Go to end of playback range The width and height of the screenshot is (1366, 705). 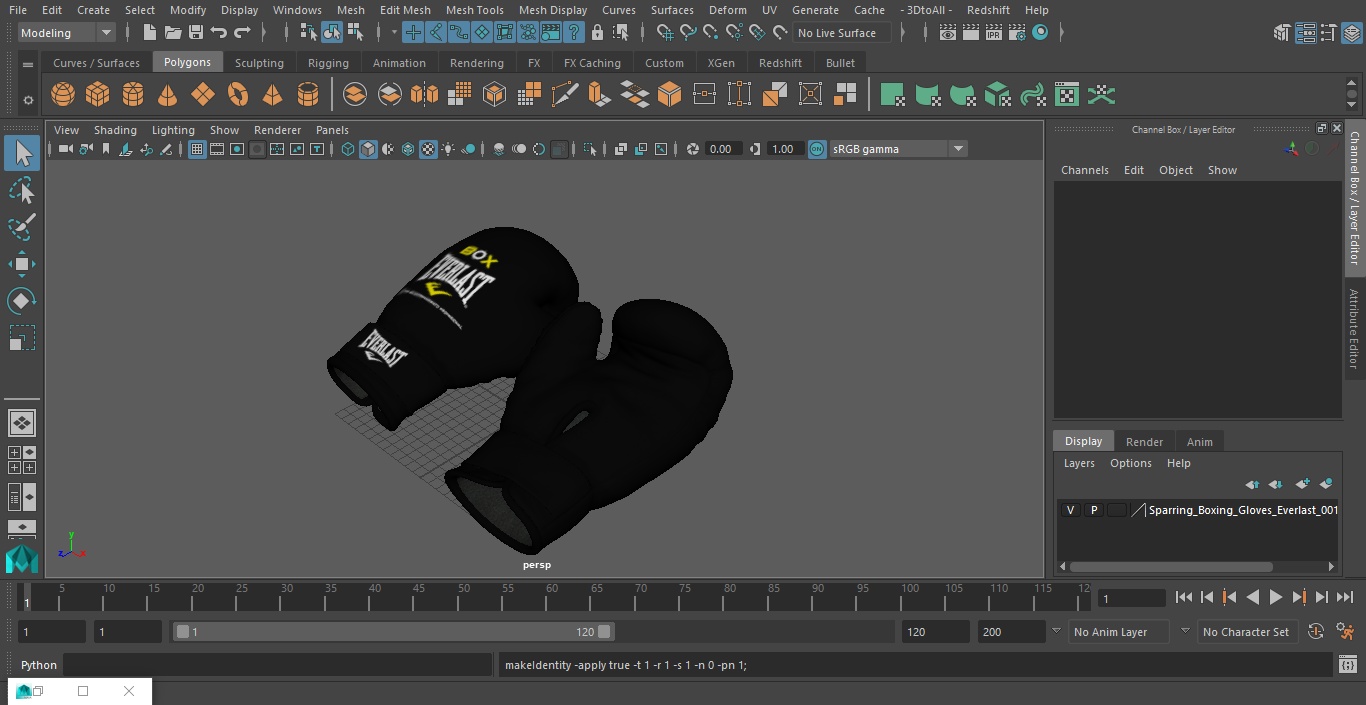(x=1345, y=597)
